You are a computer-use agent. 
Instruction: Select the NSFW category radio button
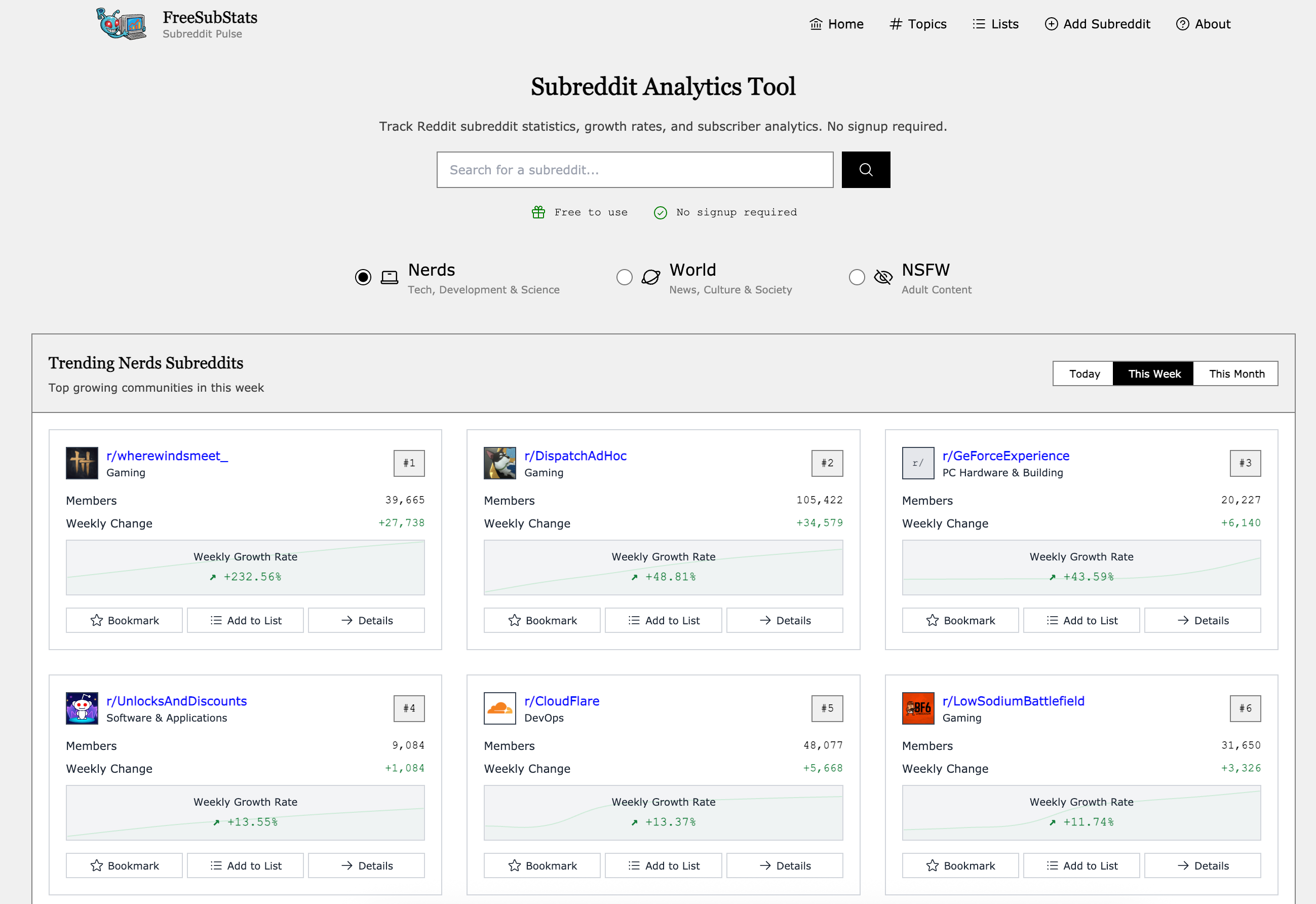857,277
